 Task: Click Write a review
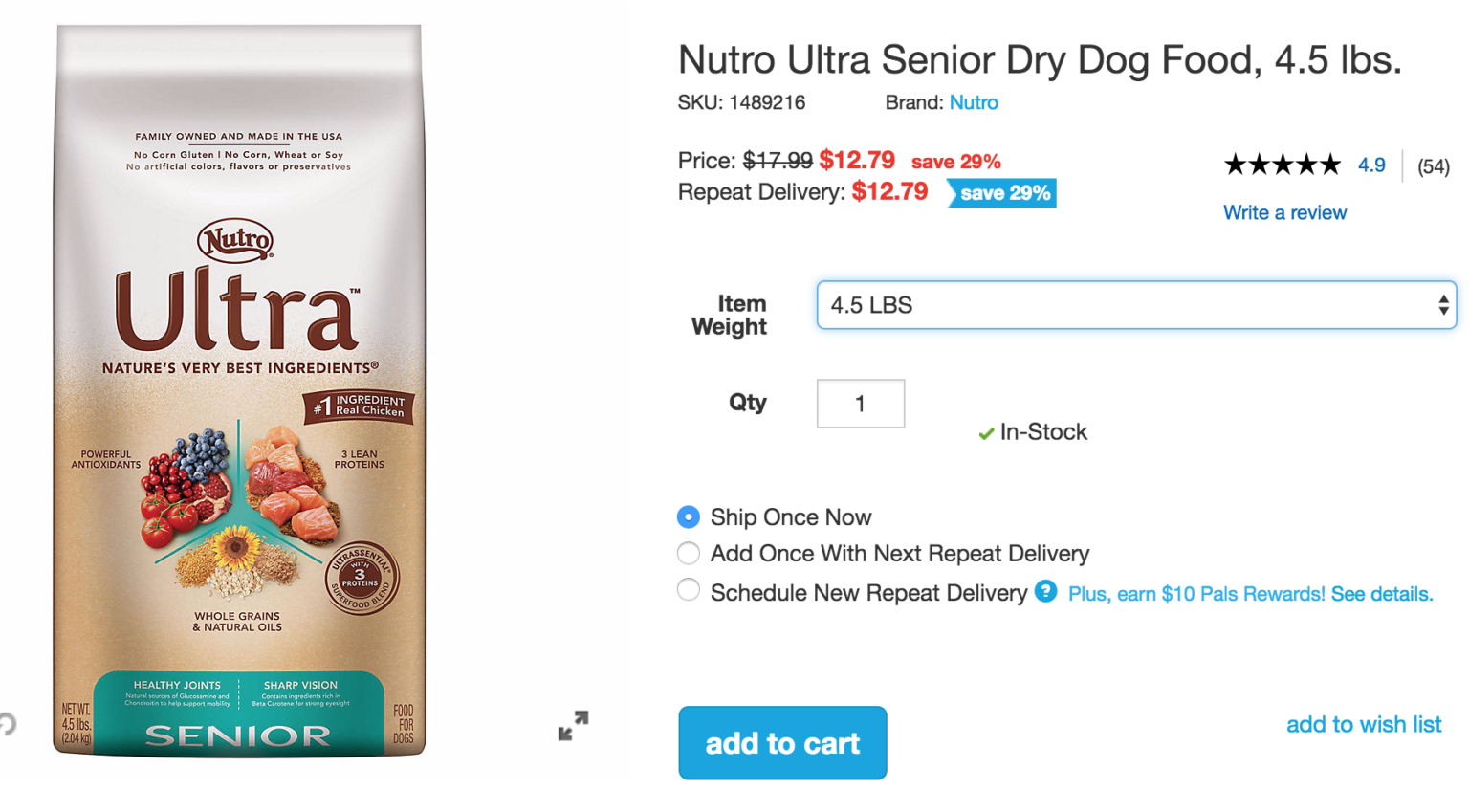point(1284,212)
